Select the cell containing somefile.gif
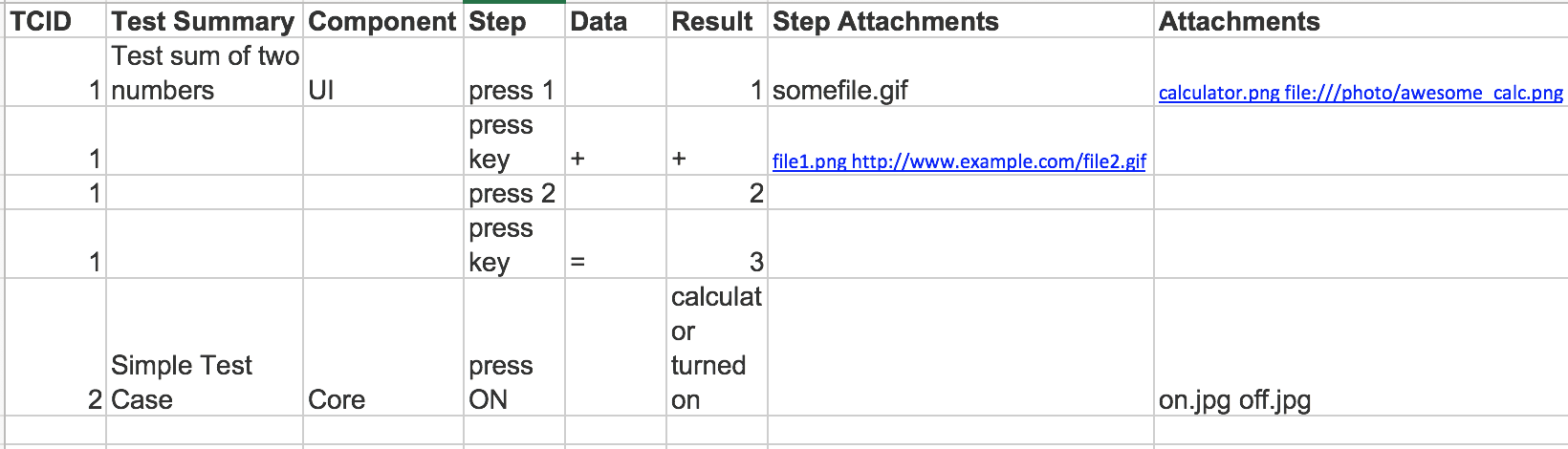The width and height of the screenshot is (1568, 449). [961, 73]
